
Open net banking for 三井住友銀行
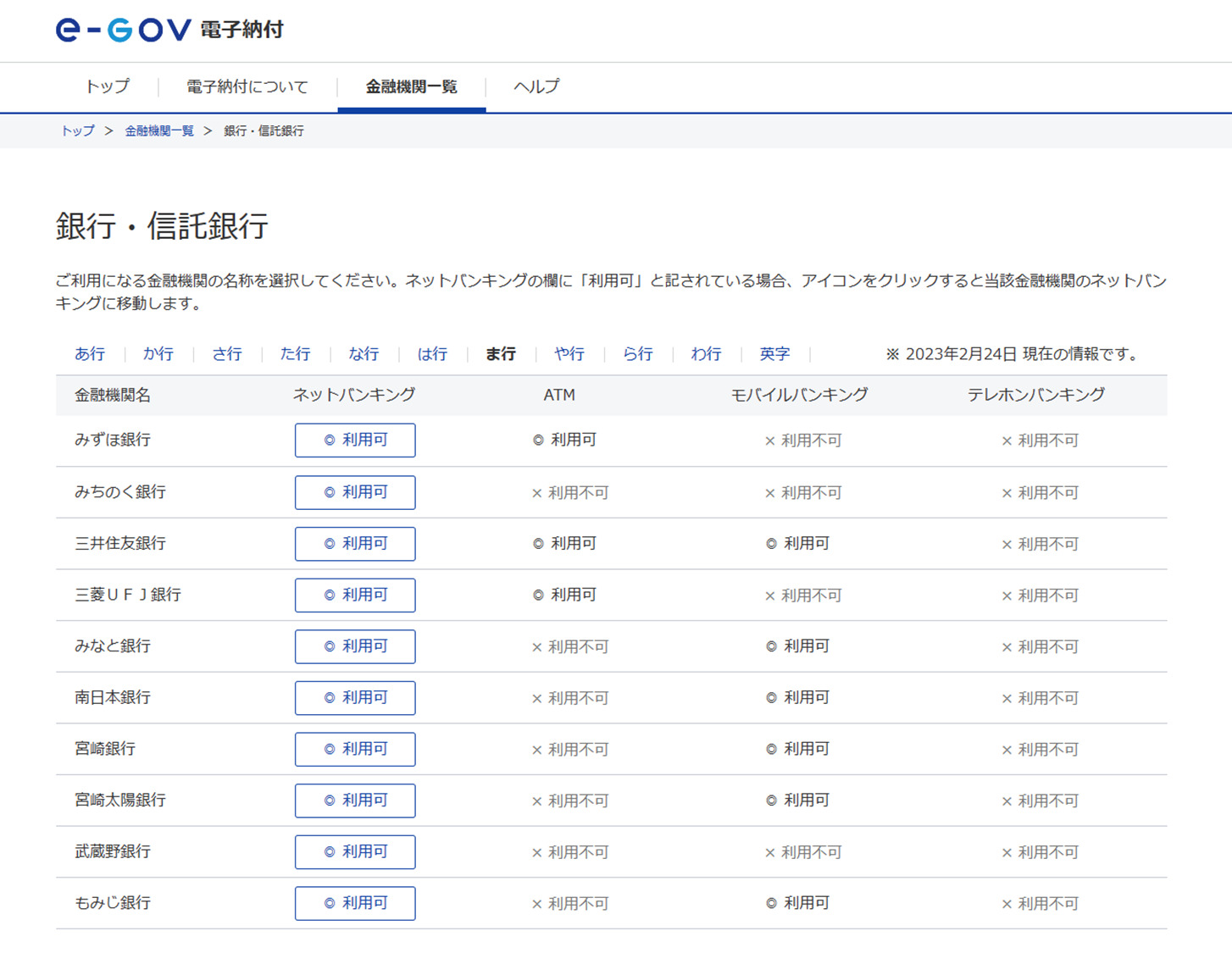coord(355,544)
